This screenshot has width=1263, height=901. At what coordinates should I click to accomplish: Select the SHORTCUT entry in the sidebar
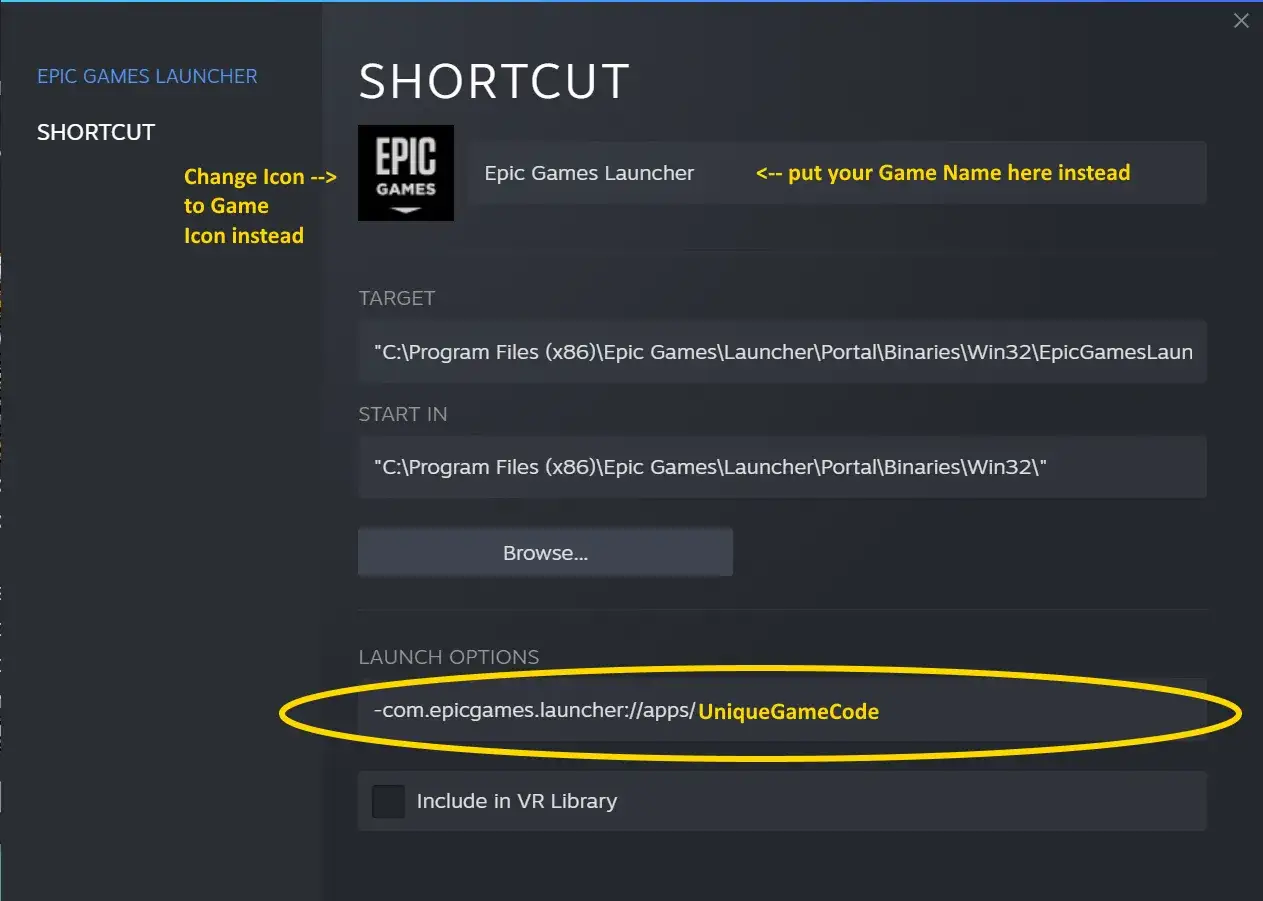[x=95, y=131]
